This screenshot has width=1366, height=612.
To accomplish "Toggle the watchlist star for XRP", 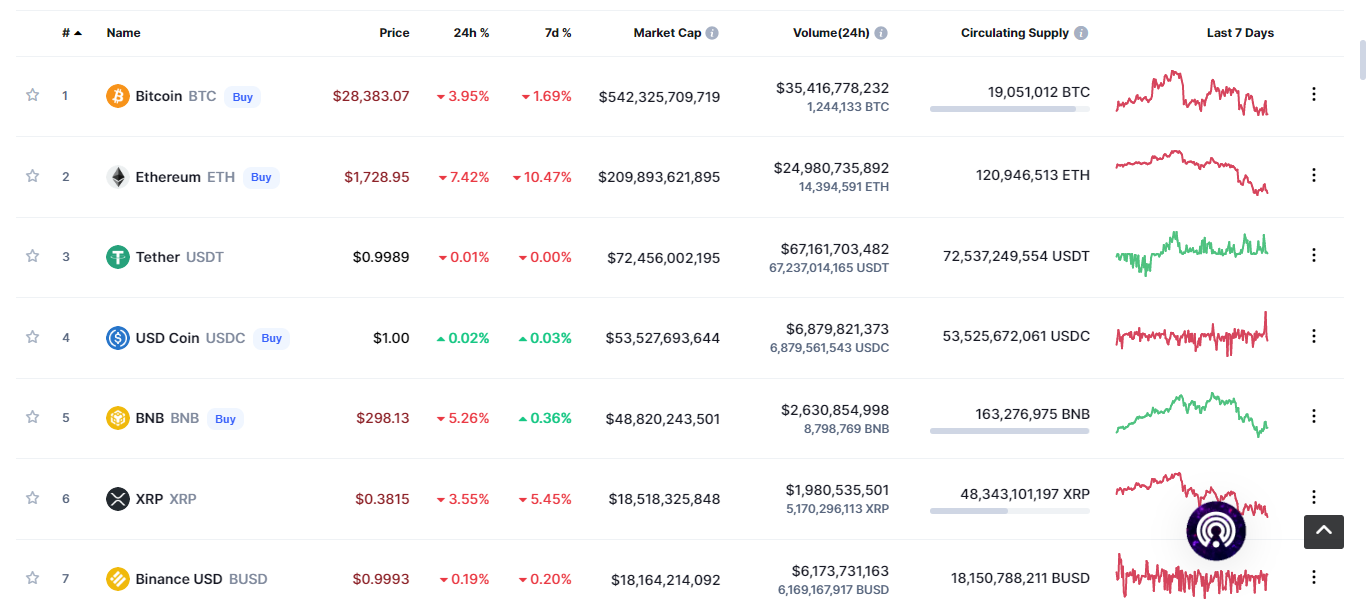I will 32,498.
